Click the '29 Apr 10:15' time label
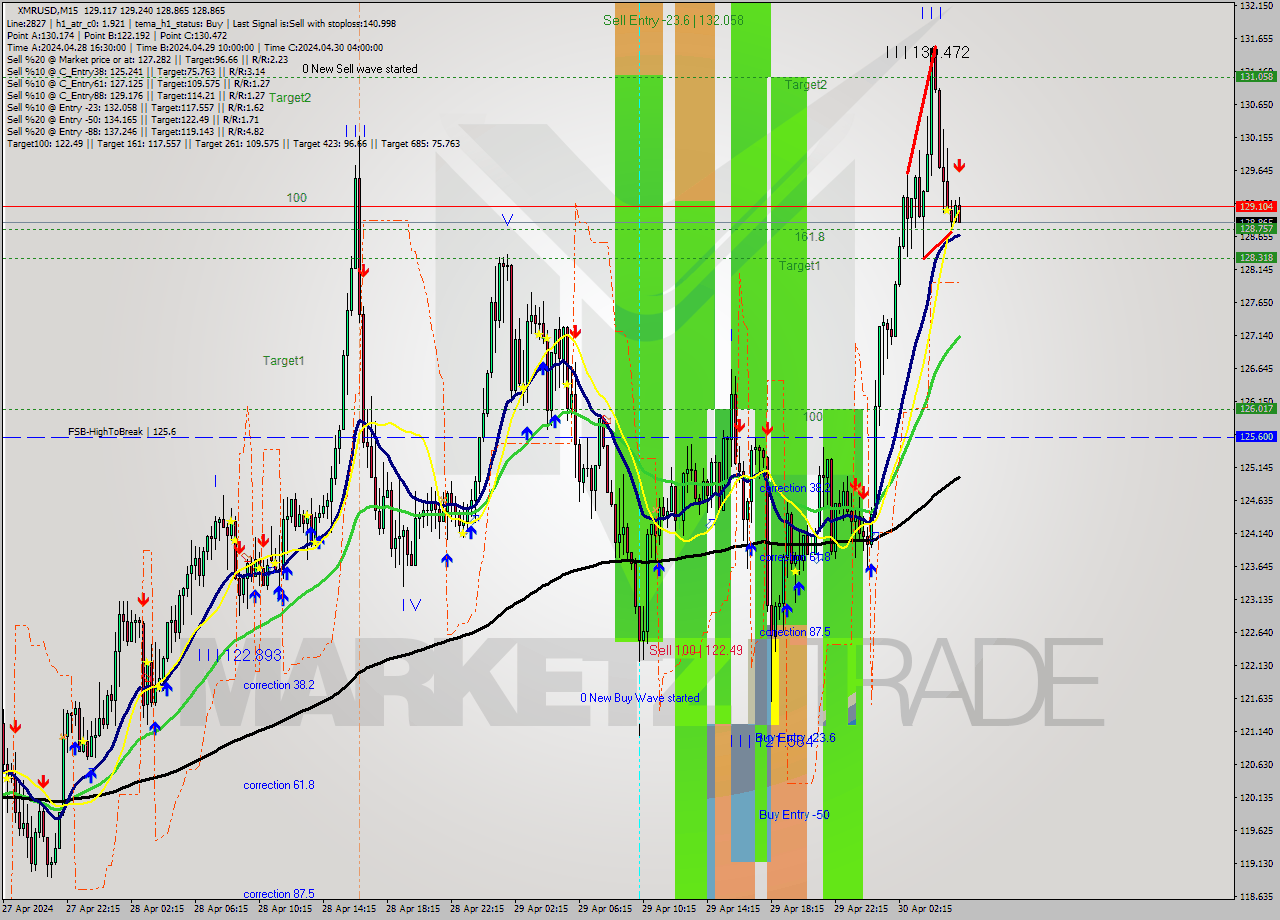 coord(669,910)
